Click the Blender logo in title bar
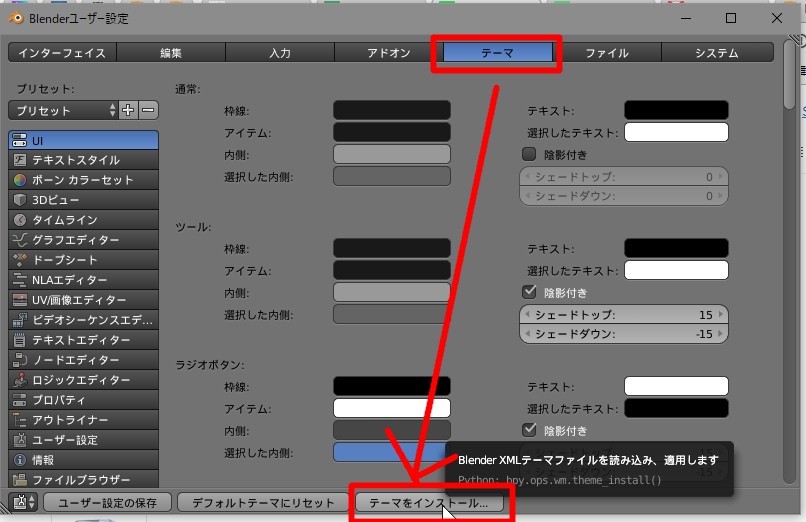 tap(16, 18)
